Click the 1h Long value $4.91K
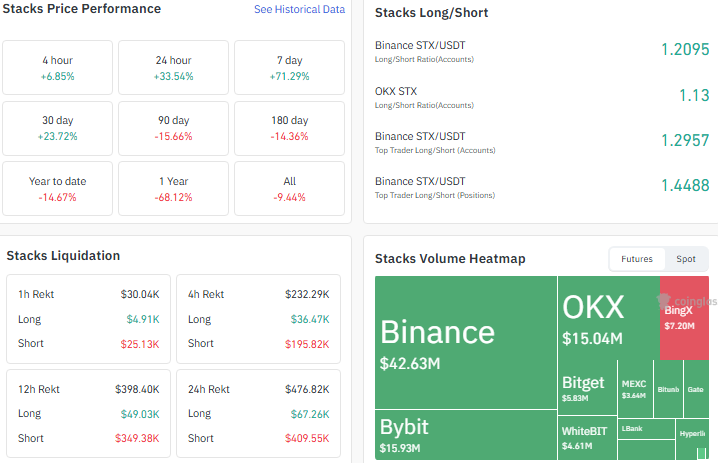The height and width of the screenshot is (463, 718). click(x=143, y=319)
